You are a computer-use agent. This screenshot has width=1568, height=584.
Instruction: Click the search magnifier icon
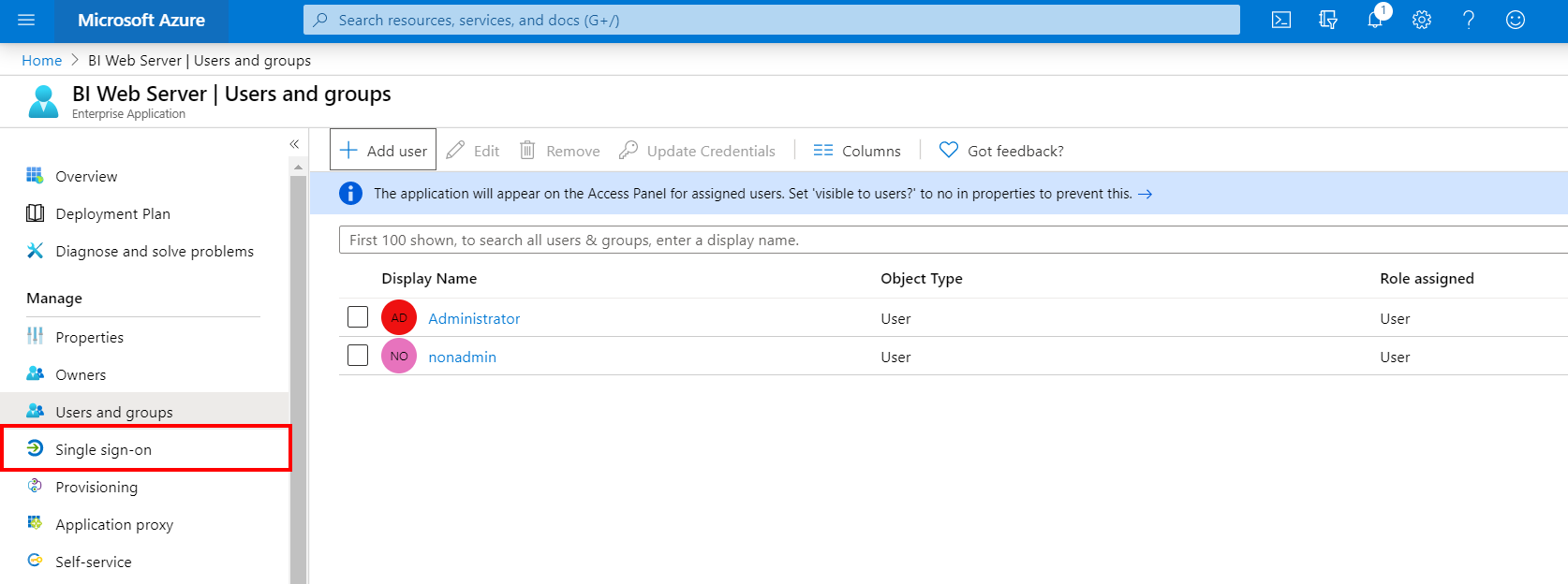pos(320,20)
